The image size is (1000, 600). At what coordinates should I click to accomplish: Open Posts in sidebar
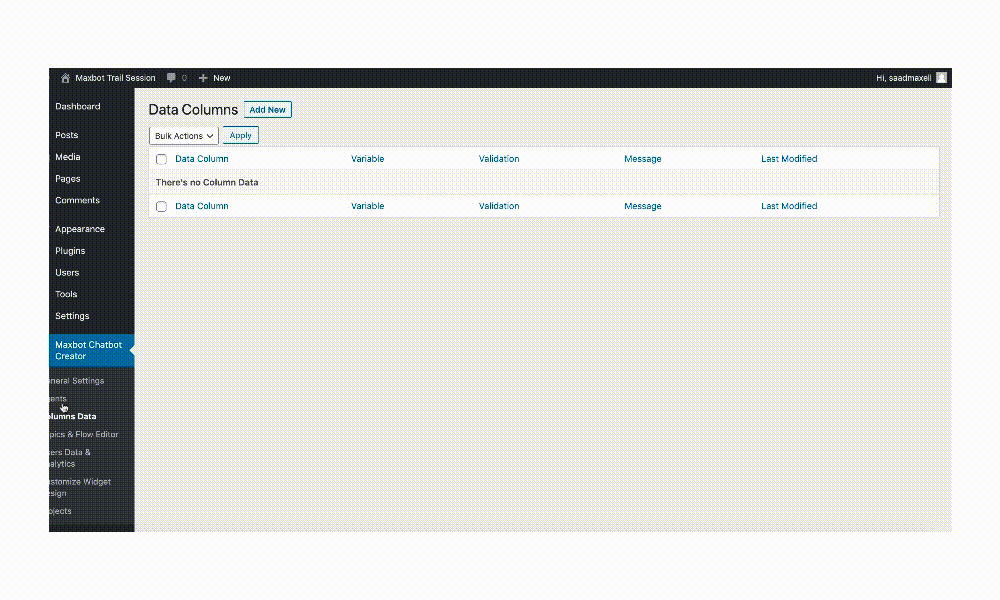tap(66, 135)
